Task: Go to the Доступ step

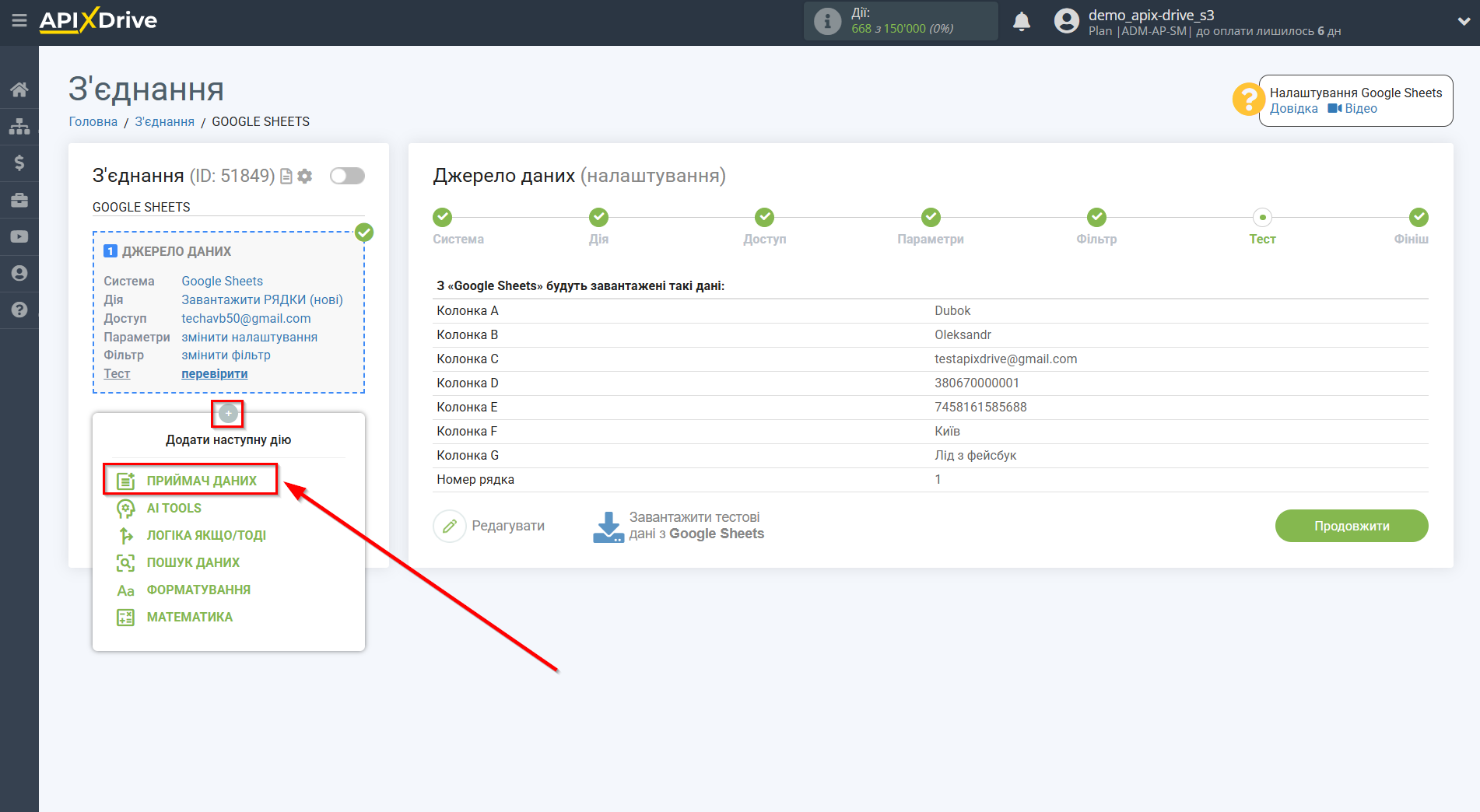Action: click(x=765, y=217)
